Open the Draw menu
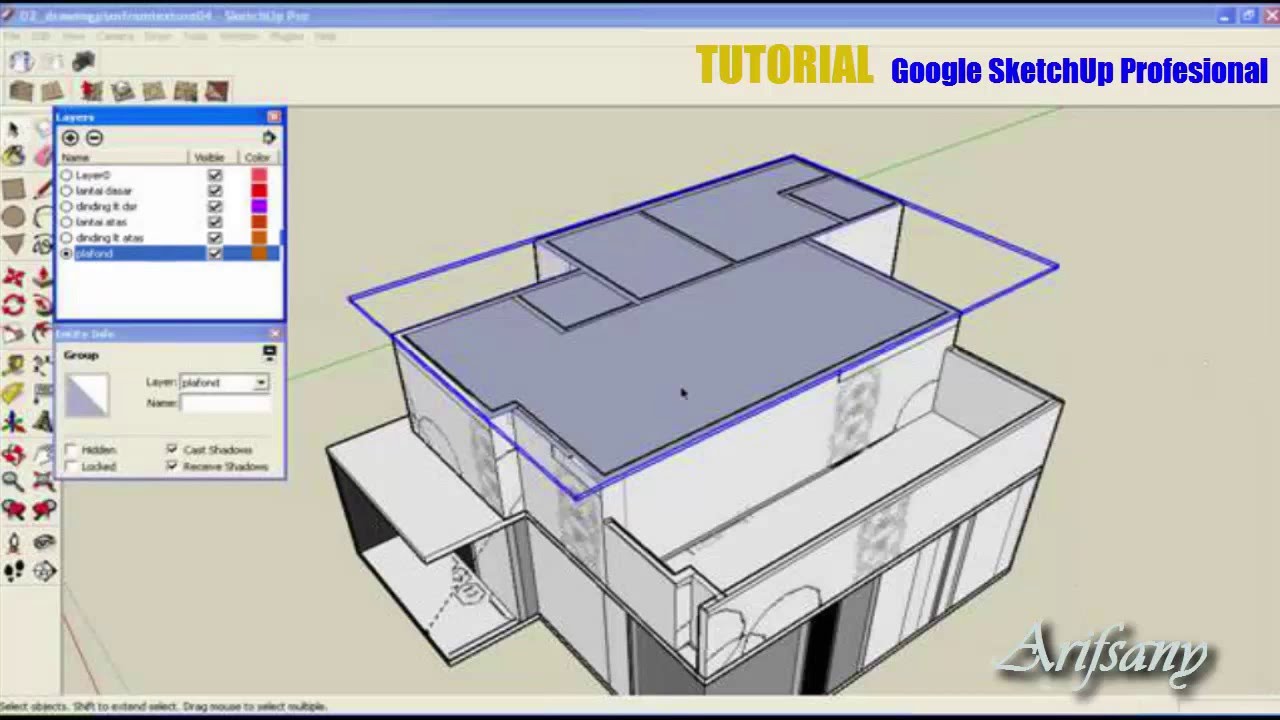 [x=158, y=36]
